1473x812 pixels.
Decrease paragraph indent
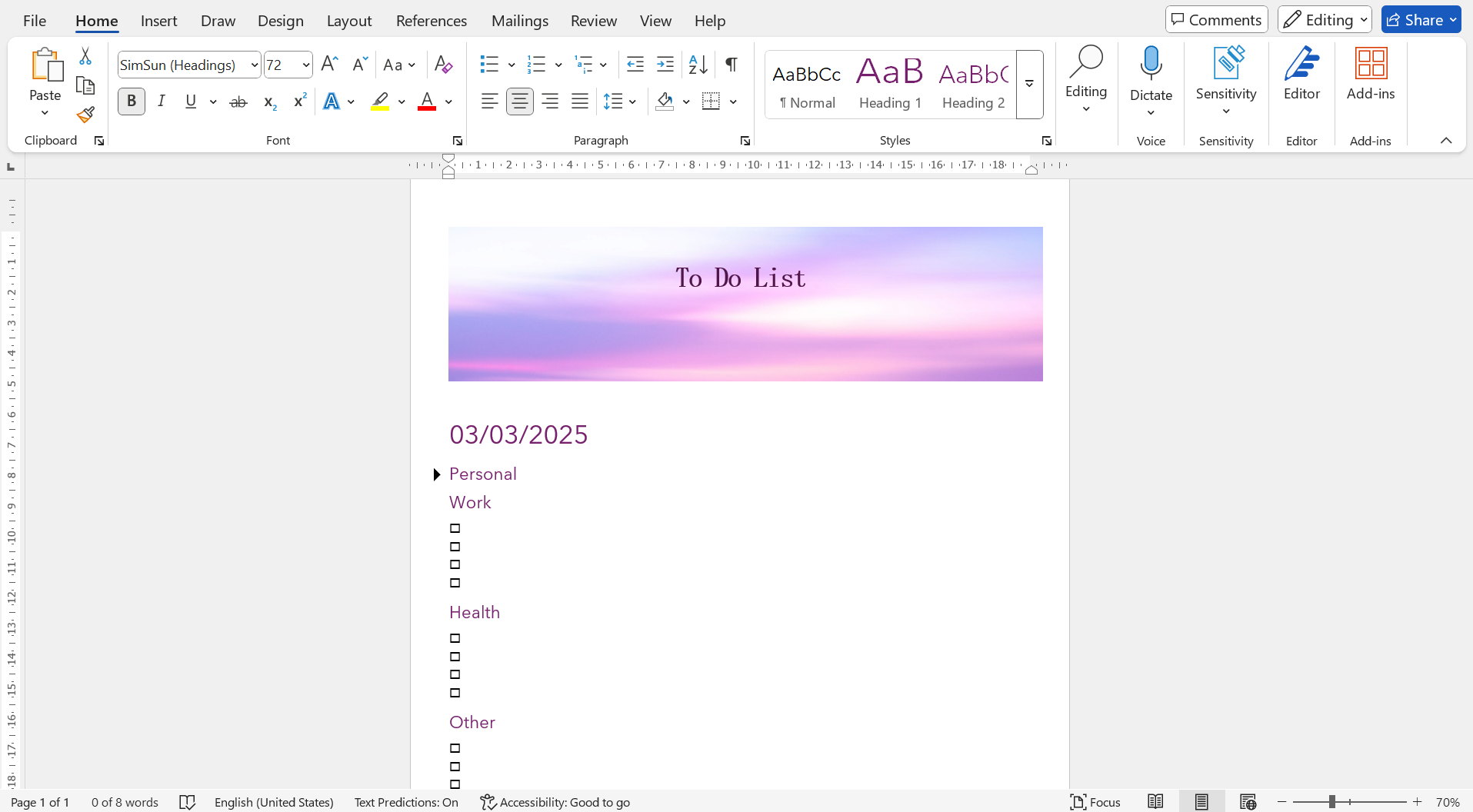pos(635,65)
